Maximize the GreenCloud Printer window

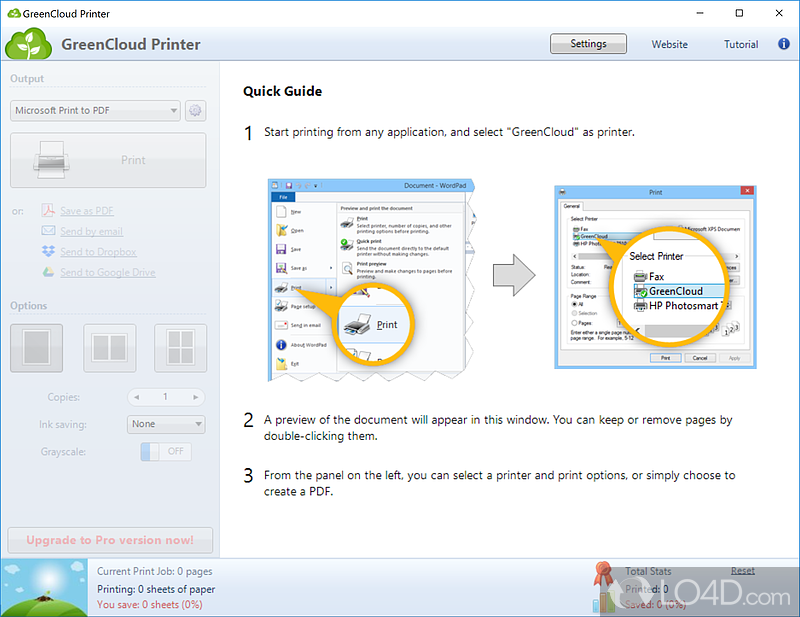tap(739, 13)
